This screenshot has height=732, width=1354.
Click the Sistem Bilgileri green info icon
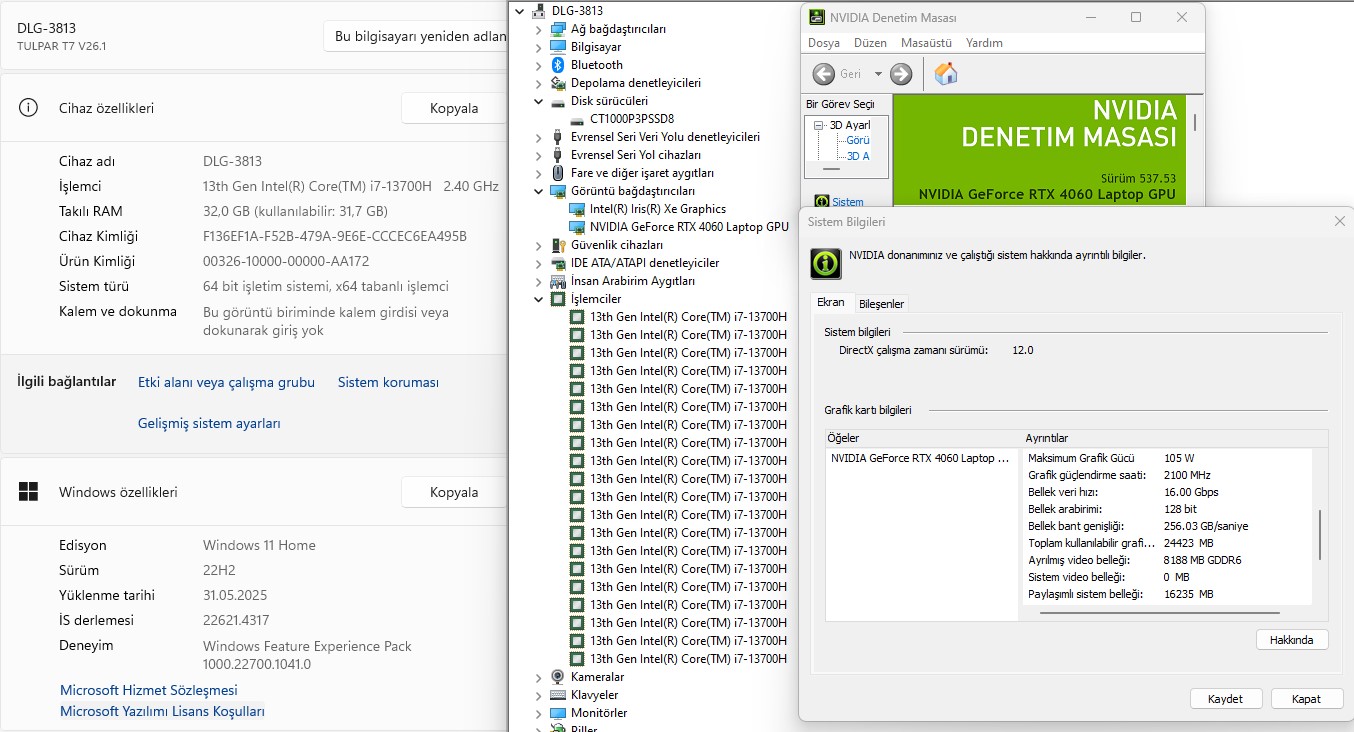[825, 263]
